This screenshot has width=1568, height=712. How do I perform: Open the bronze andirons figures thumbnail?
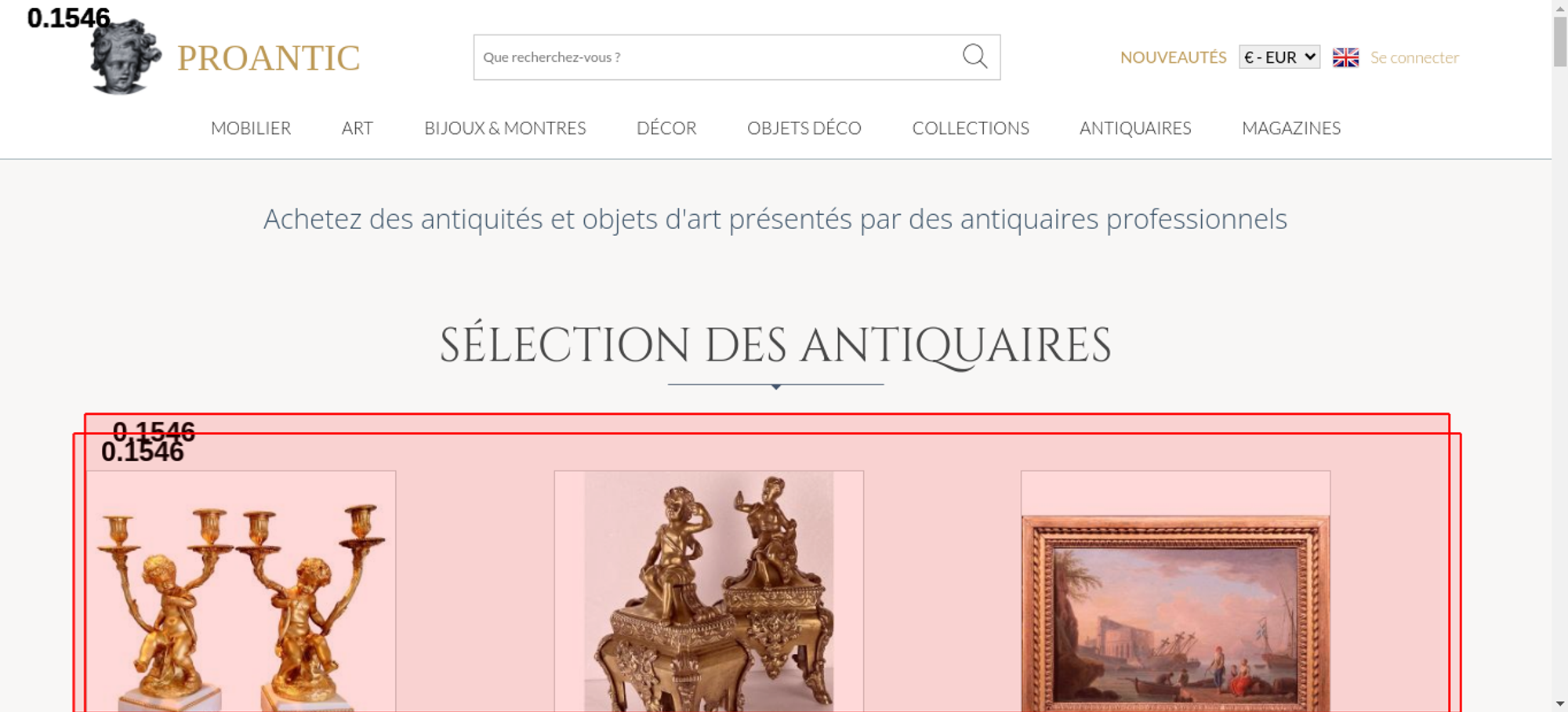709,591
